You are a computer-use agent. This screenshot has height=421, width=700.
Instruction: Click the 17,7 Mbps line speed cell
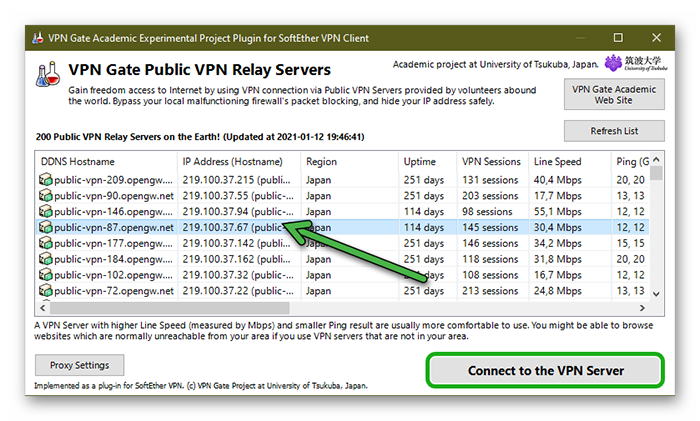click(x=558, y=196)
